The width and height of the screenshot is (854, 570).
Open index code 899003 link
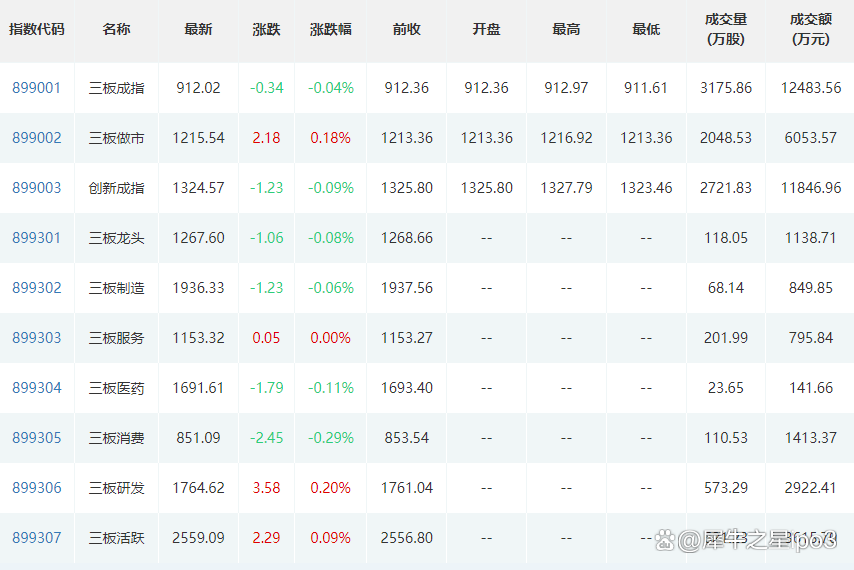click(x=36, y=188)
